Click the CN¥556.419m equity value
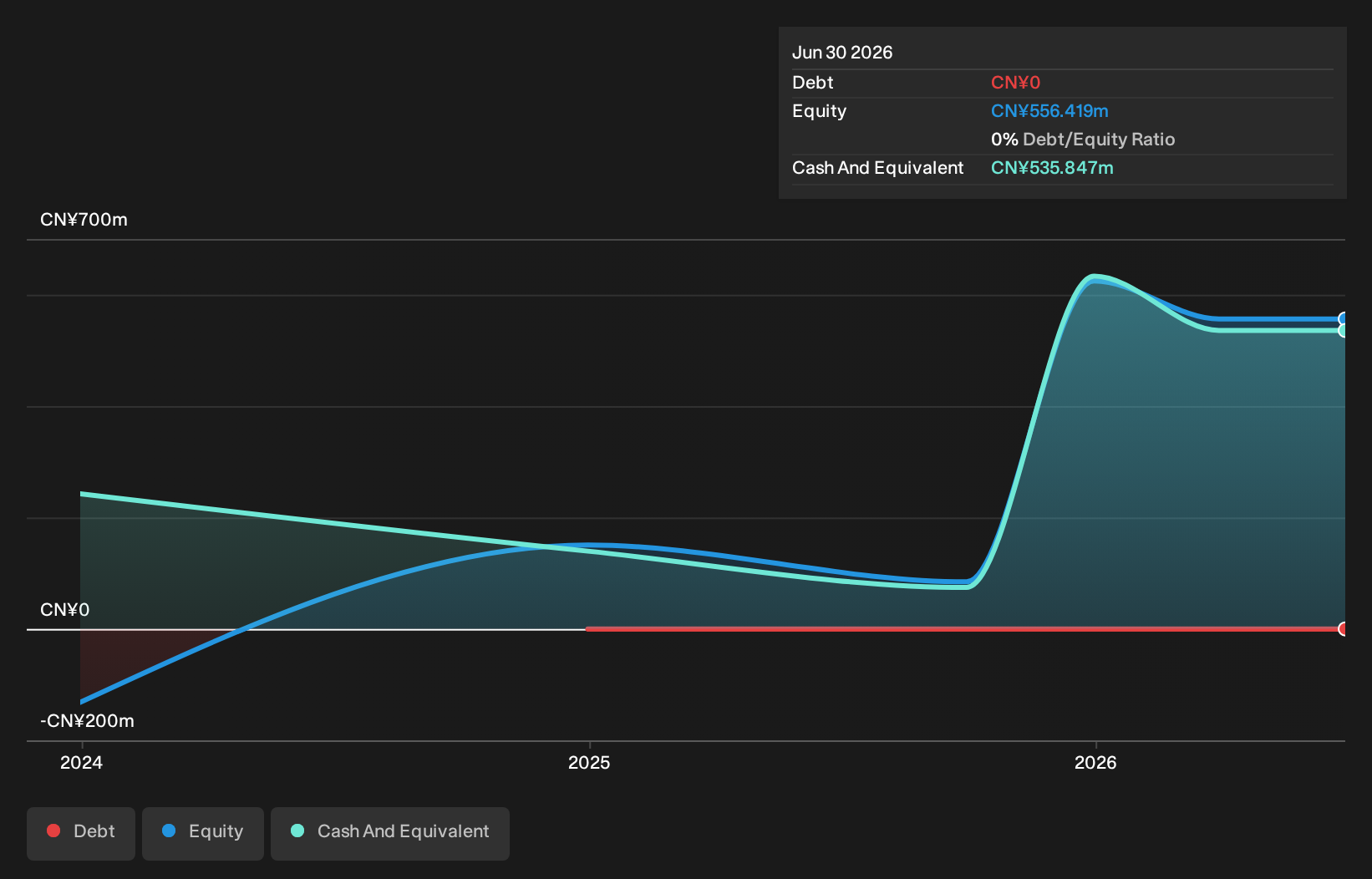Viewport: 1372px width, 879px height. point(1049,111)
